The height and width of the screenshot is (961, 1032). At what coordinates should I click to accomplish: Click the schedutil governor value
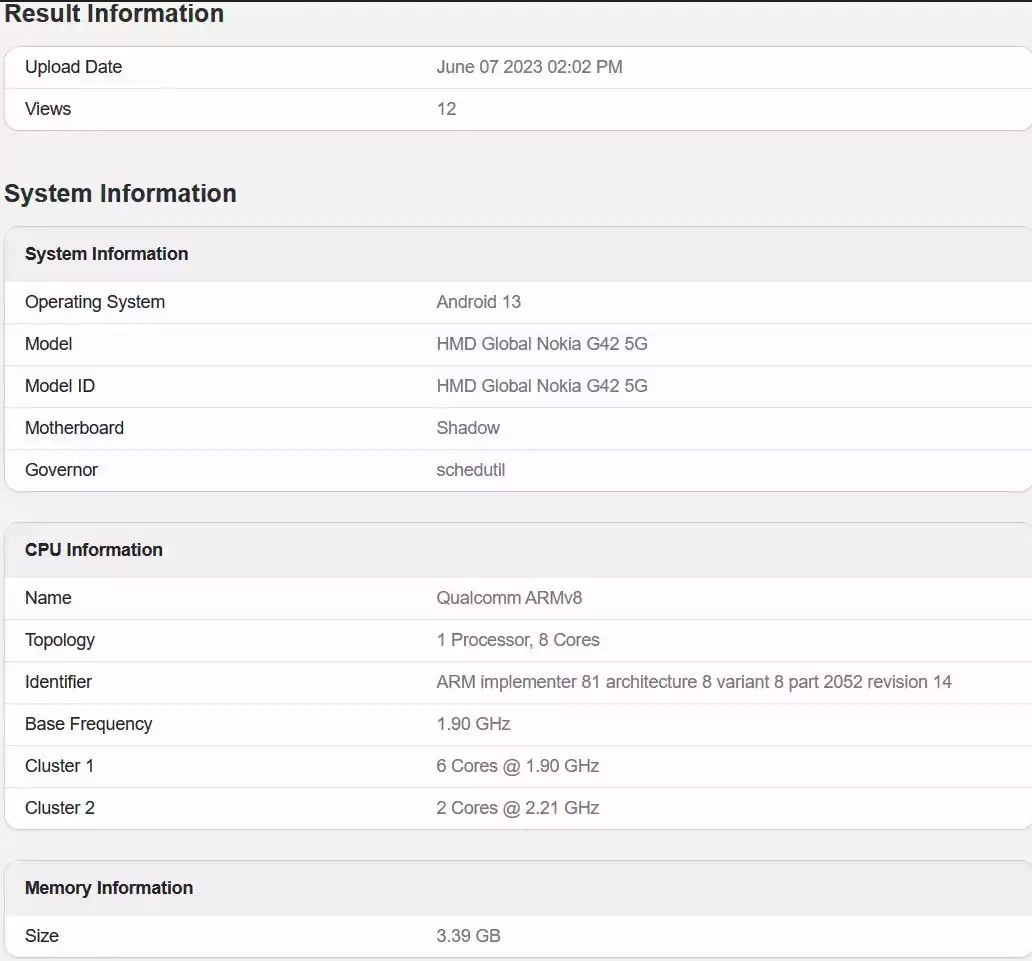click(x=471, y=471)
